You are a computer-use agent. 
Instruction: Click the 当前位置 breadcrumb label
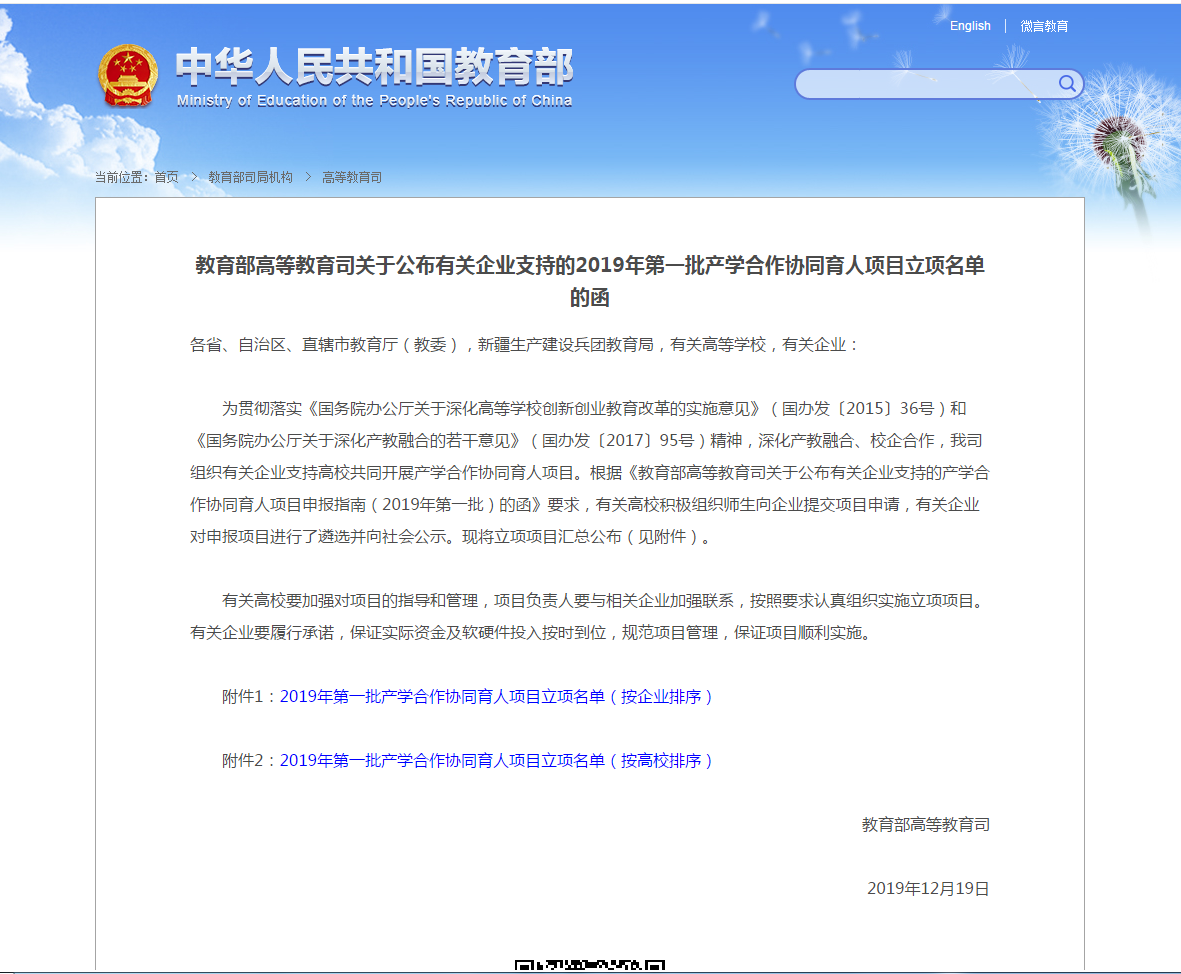tap(121, 177)
